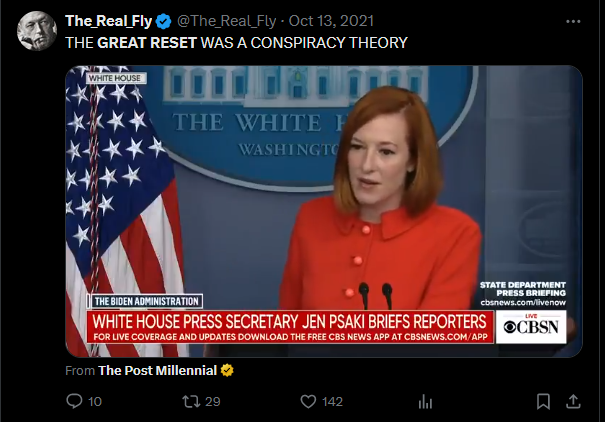
Task: Click the retweet count 29
Action: [x=213, y=402]
